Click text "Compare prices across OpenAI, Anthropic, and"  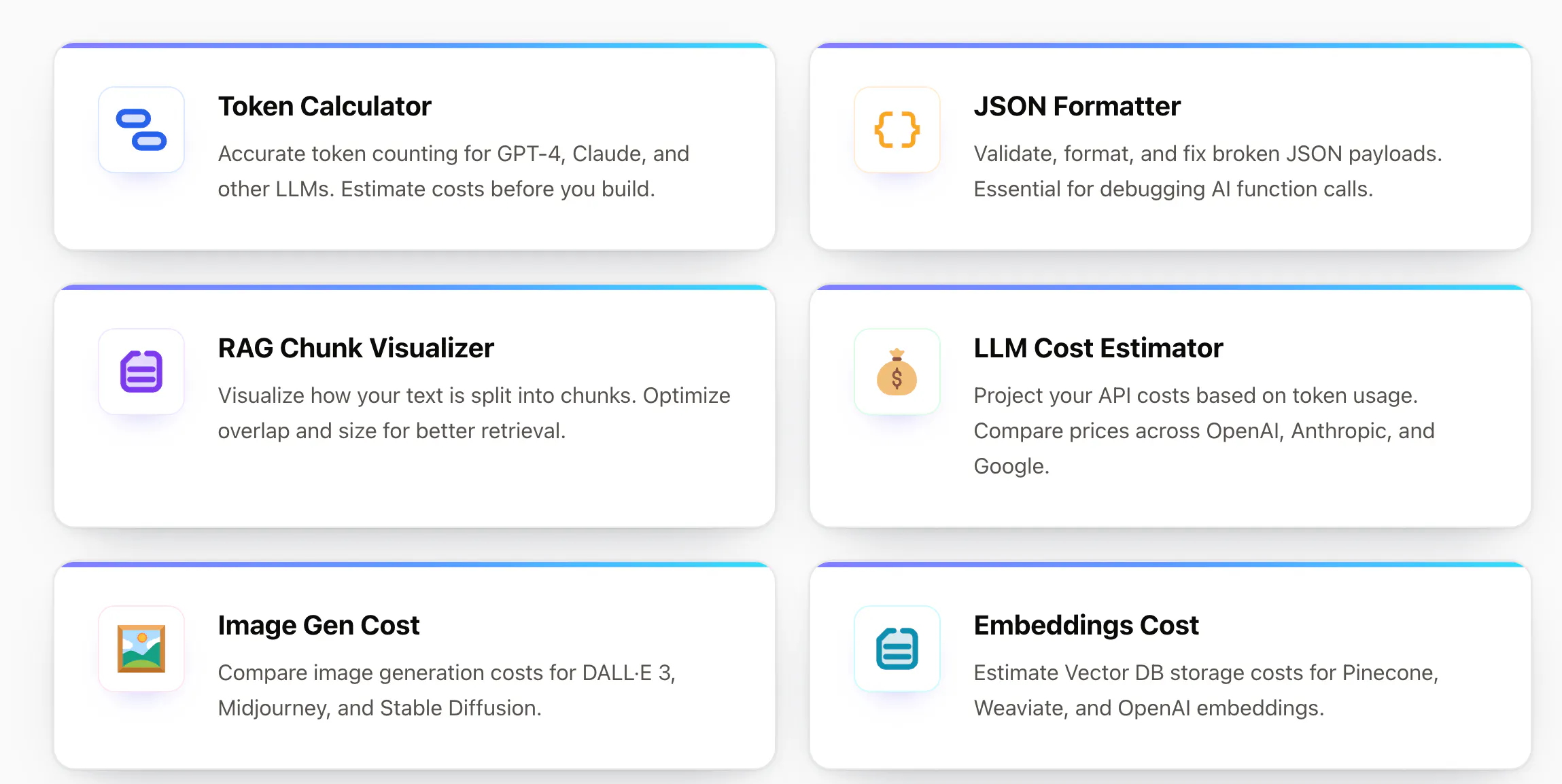coord(1204,431)
